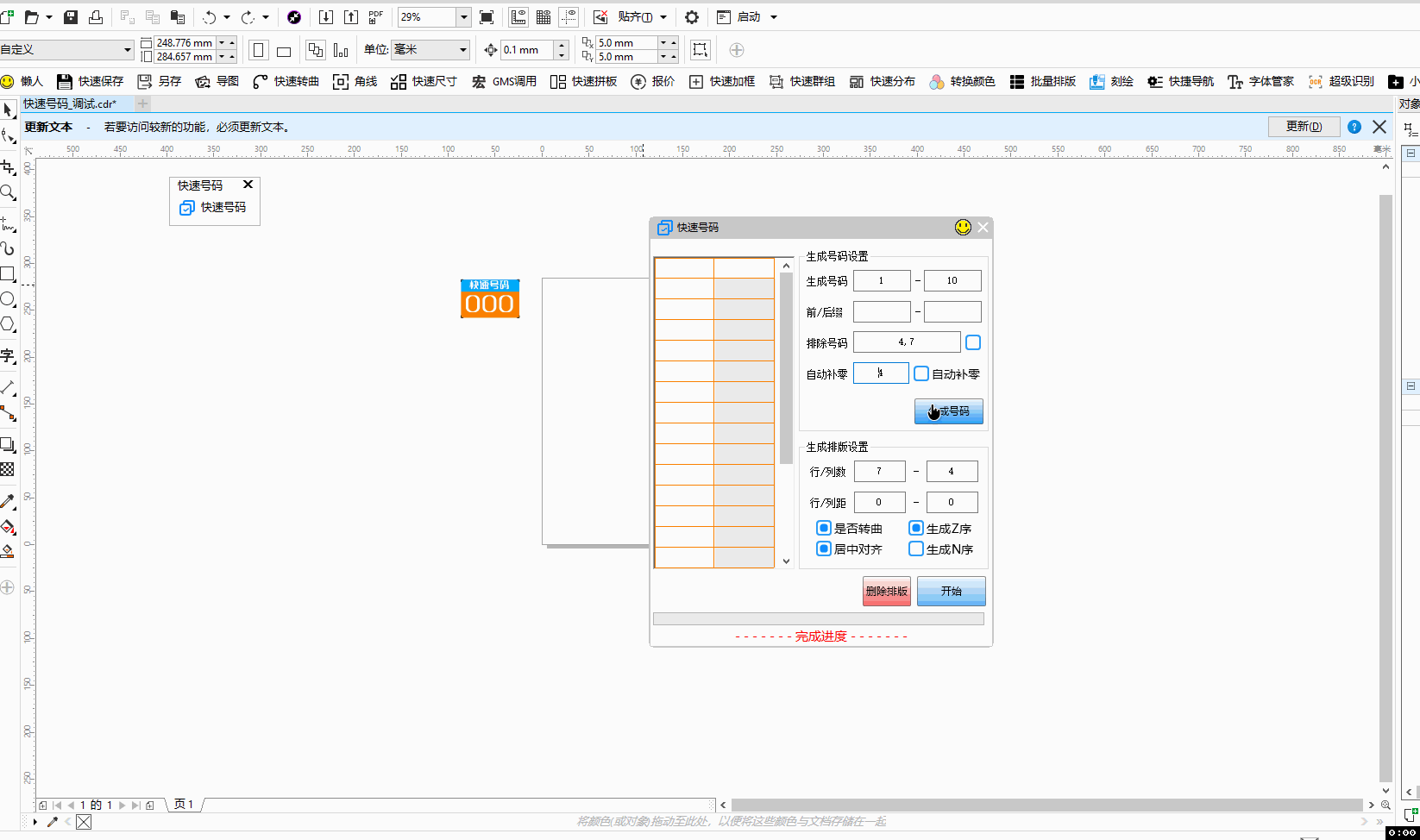Image resolution: width=1420 pixels, height=840 pixels.
Task: Expand the 启动 launch dropdown
Action: click(x=774, y=17)
